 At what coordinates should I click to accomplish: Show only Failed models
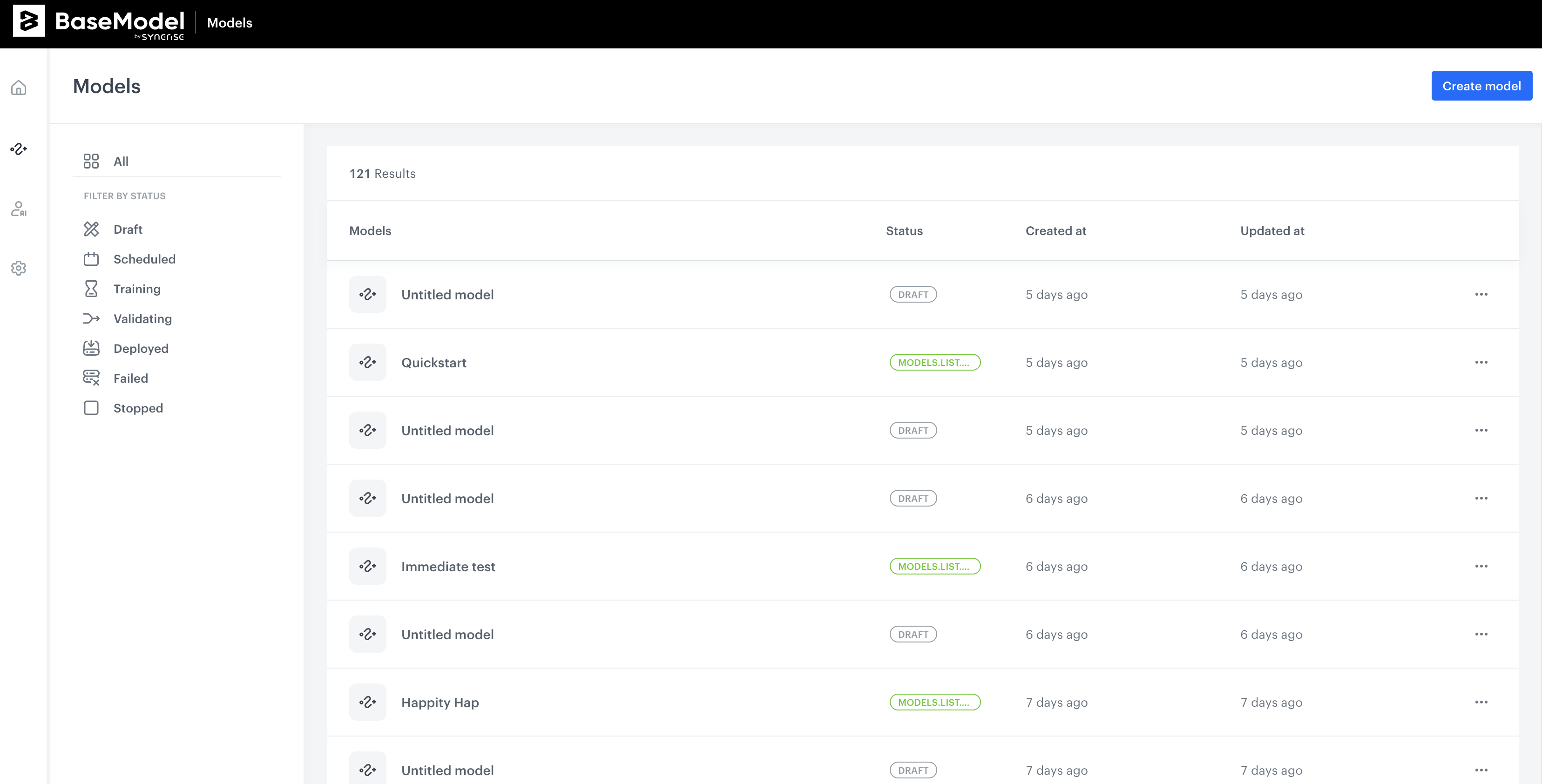click(130, 378)
